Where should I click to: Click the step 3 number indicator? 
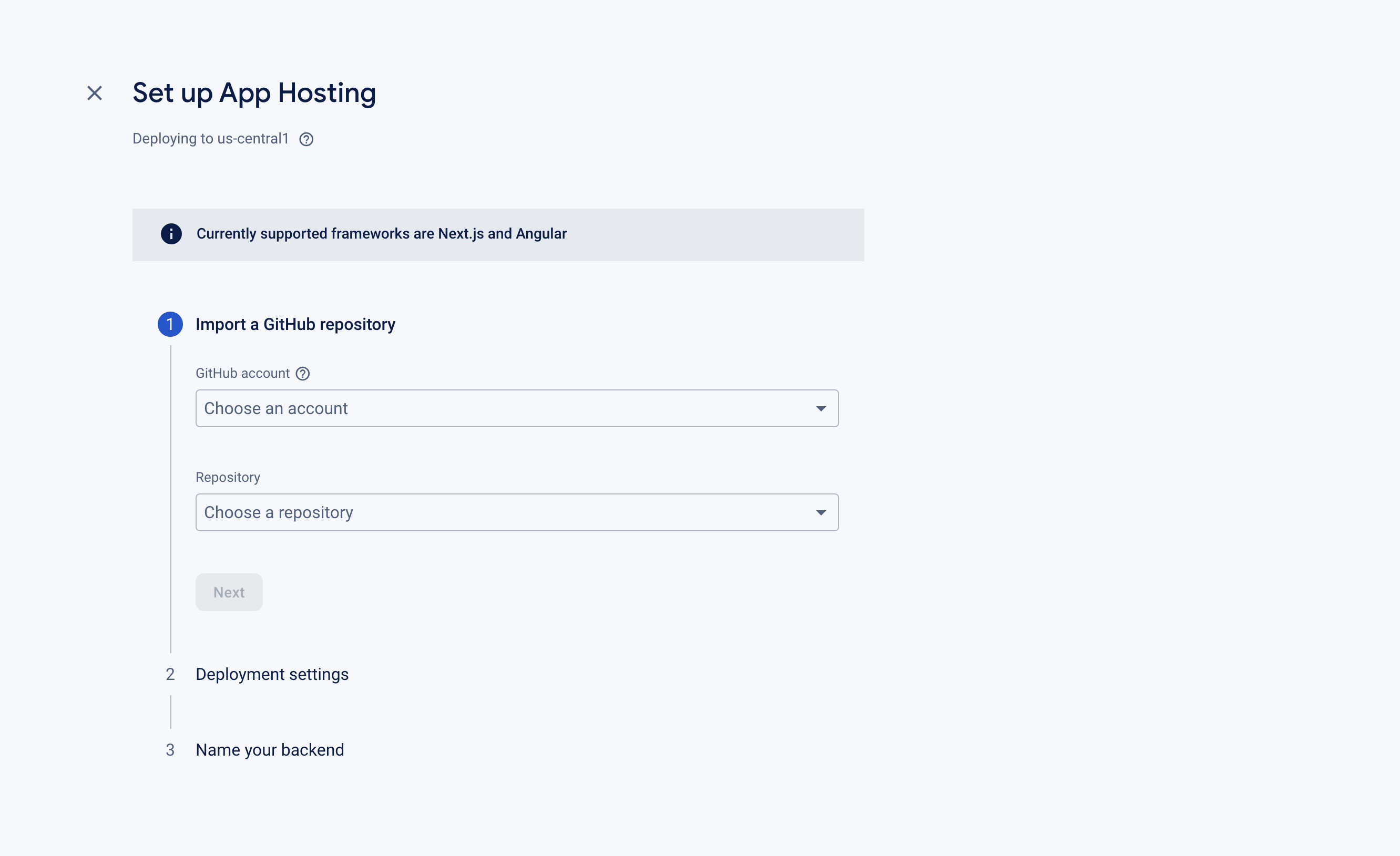(x=170, y=750)
